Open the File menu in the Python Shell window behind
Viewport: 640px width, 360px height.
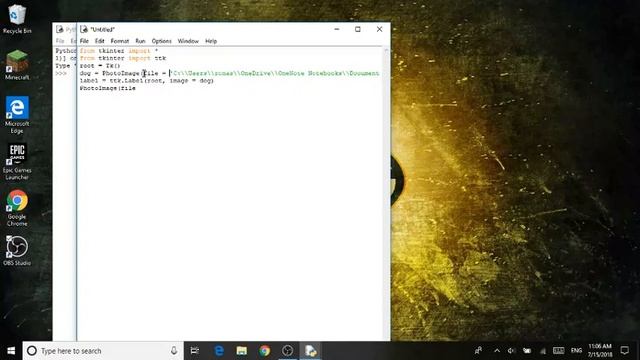click(x=60, y=41)
